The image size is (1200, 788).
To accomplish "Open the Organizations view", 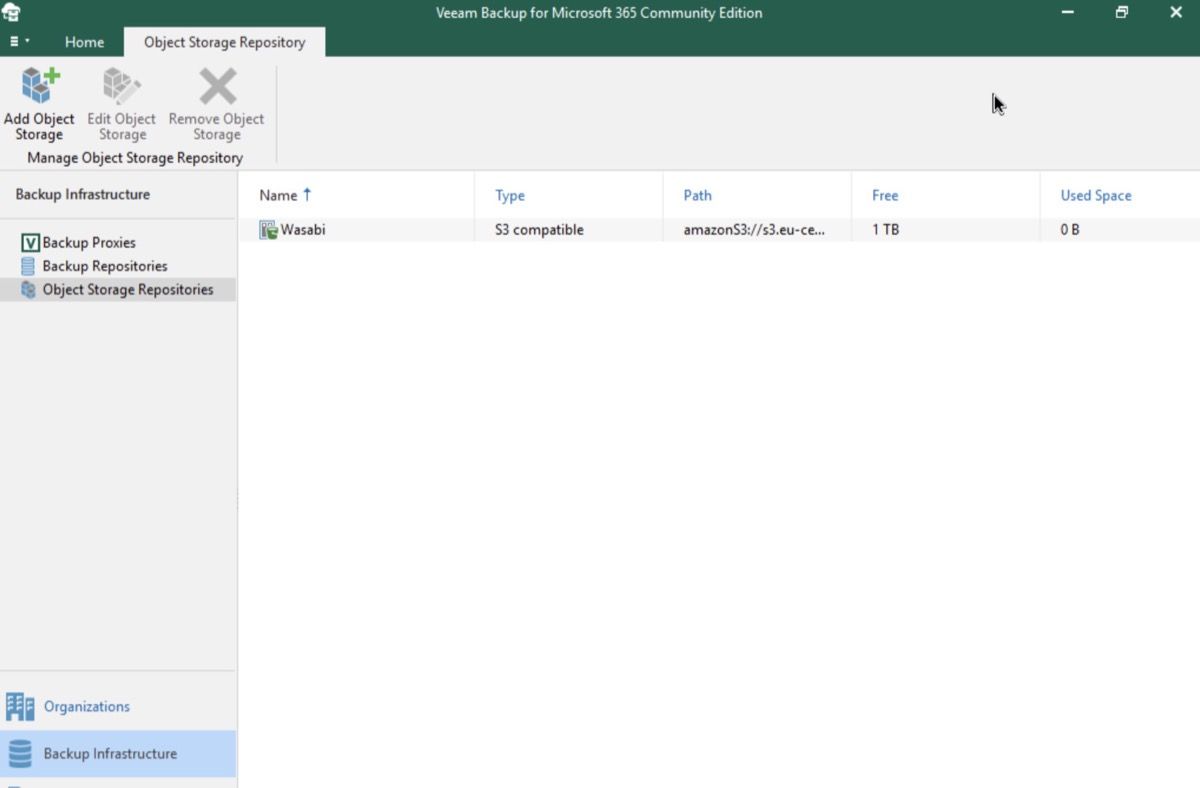I will (x=118, y=706).
